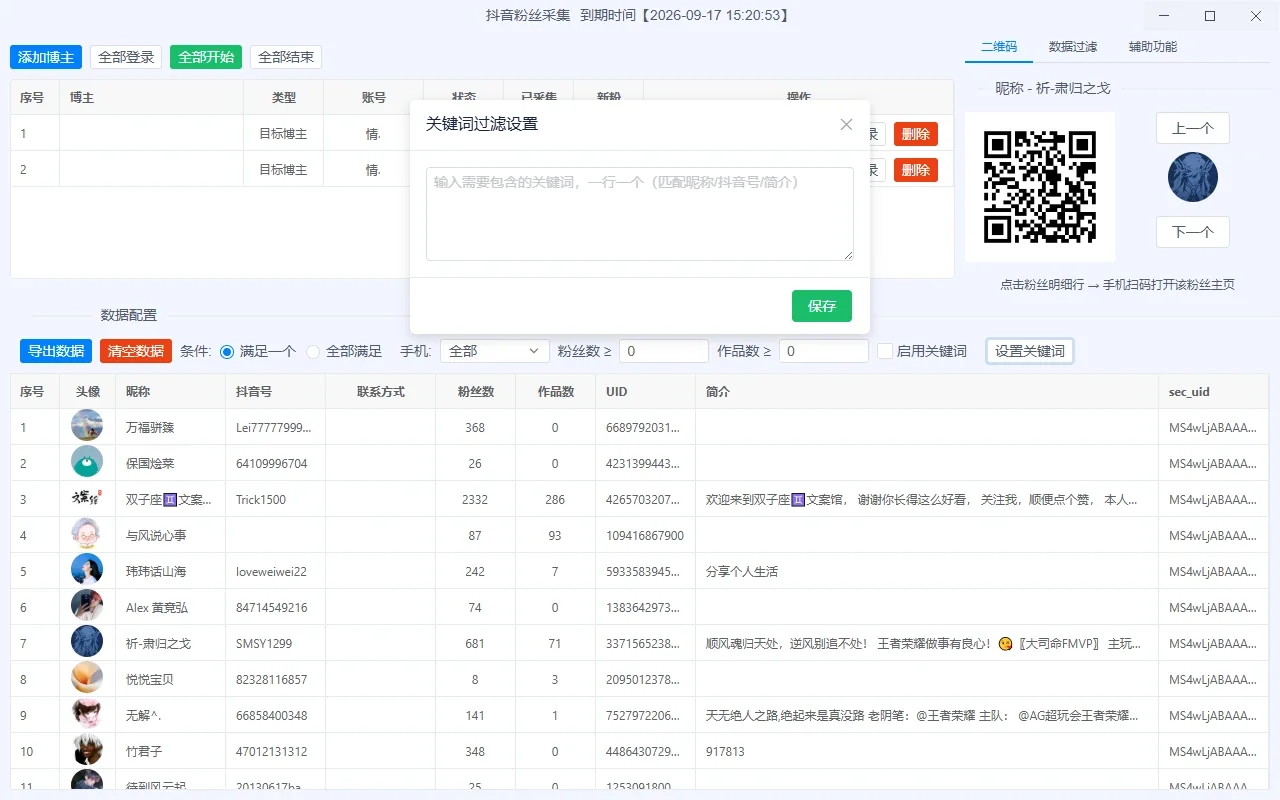Viewport: 1280px width, 800px height.
Task: Click the 作品数 column header
Action: tap(555, 392)
